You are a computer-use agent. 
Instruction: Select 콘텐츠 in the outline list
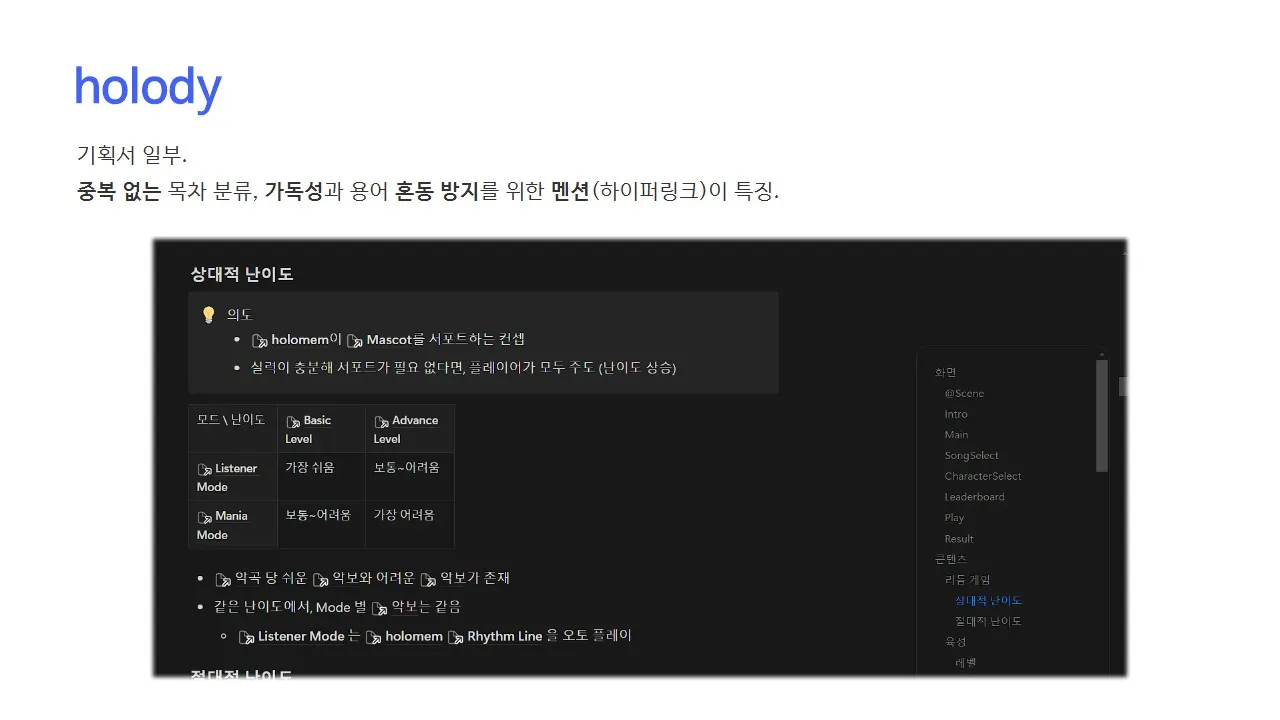pos(950,559)
